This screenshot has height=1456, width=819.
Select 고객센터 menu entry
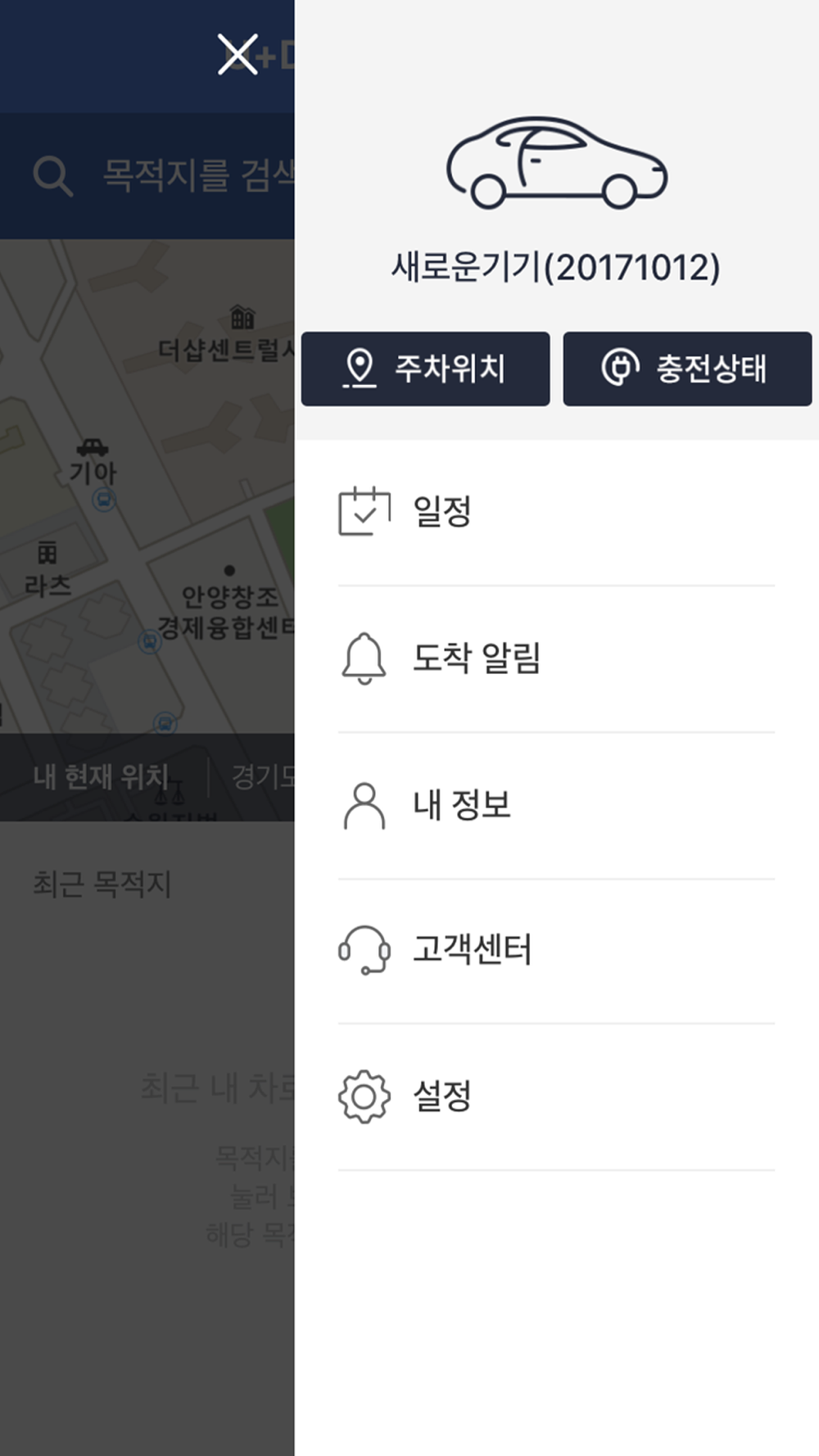pos(473,950)
